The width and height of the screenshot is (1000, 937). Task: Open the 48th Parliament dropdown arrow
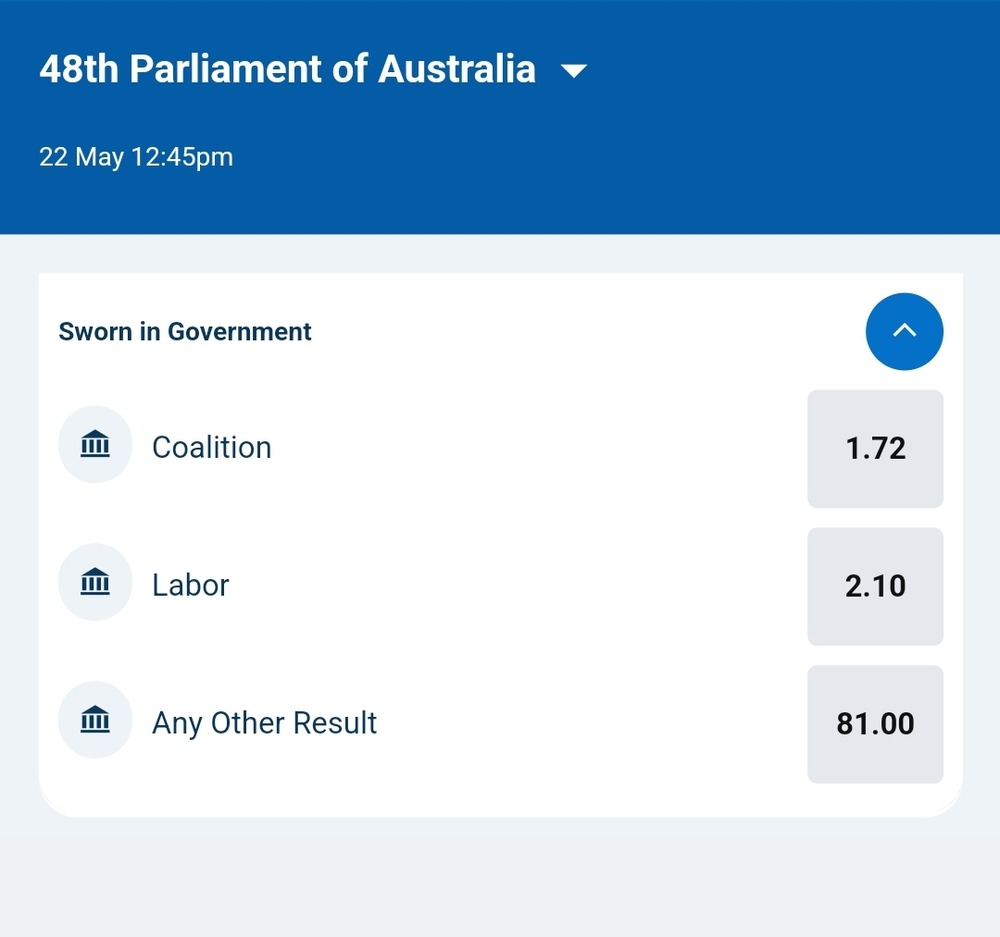click(x=574, y=71)
